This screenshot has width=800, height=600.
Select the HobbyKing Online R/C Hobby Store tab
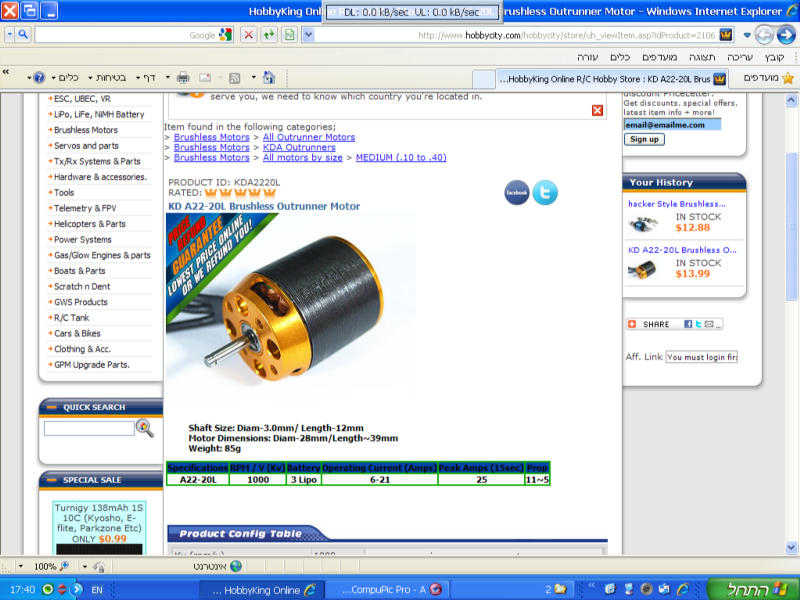click(612, 79)
